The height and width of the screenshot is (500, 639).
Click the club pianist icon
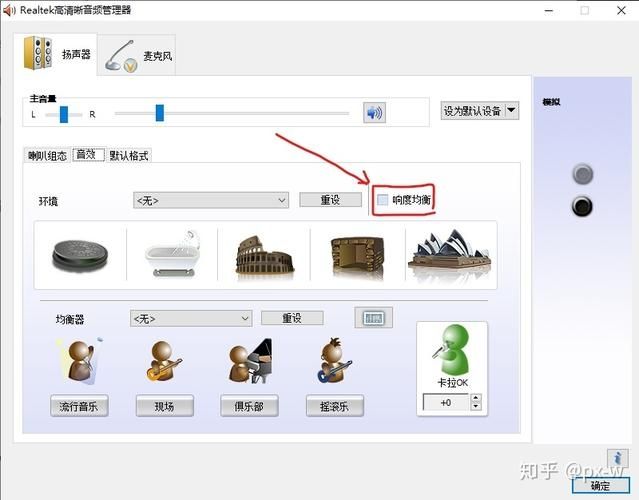pos(250,360)
